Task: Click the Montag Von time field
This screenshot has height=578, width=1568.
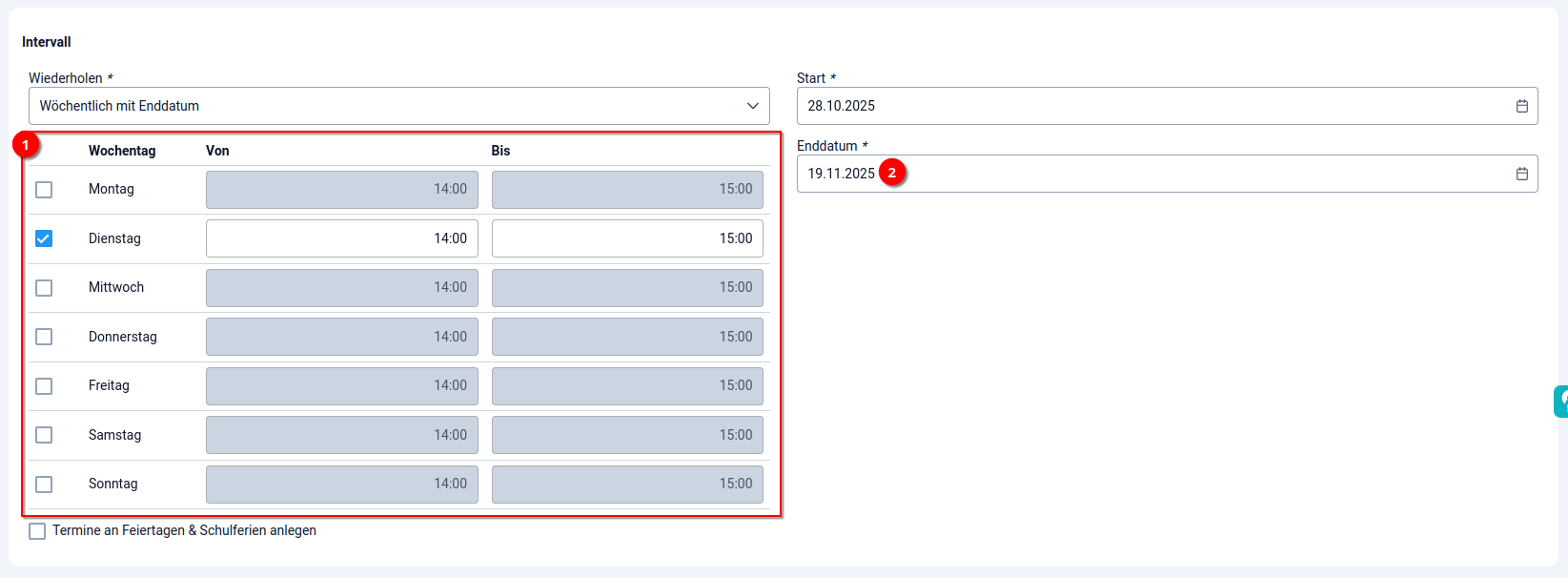Action: (x=341, y=190)
